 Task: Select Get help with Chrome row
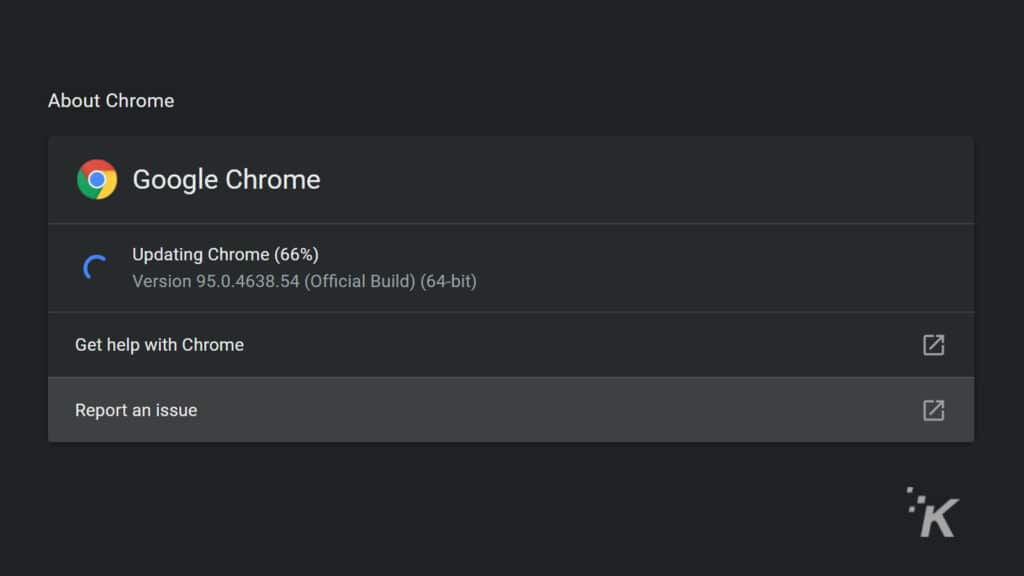tap(511, 345)
